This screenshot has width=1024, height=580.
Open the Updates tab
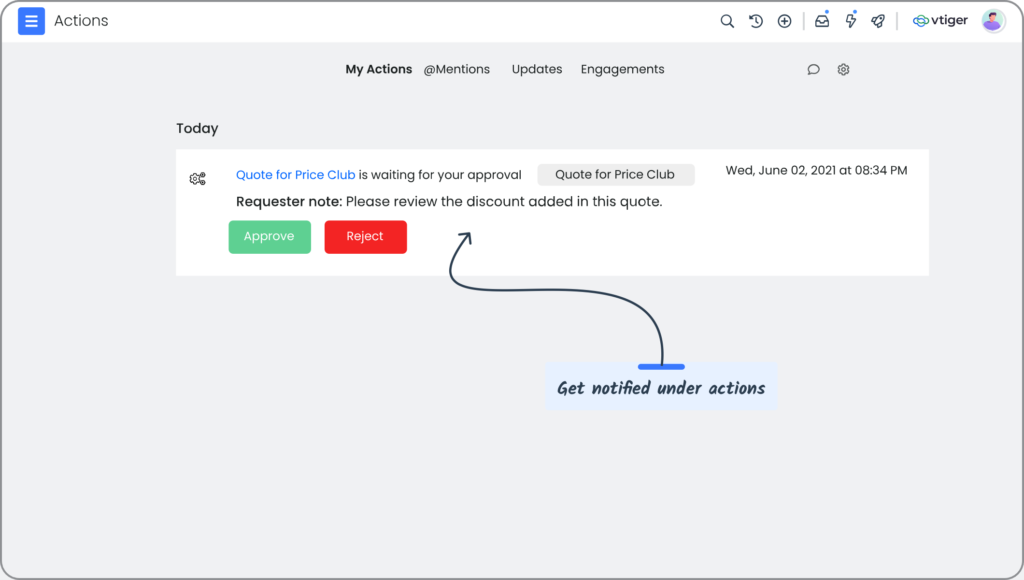click(537, 69)
